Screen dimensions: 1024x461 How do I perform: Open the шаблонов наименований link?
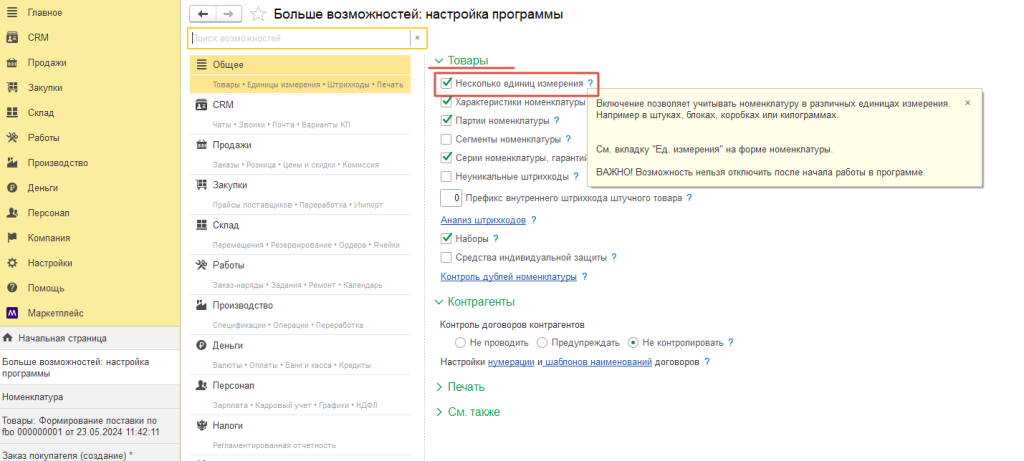pyautogui.click(x=599, y=361)
